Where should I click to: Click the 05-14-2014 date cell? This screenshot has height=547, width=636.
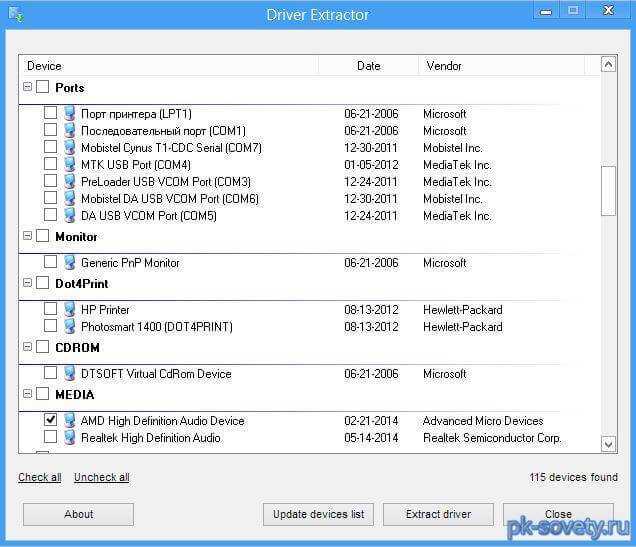(371, 438)
